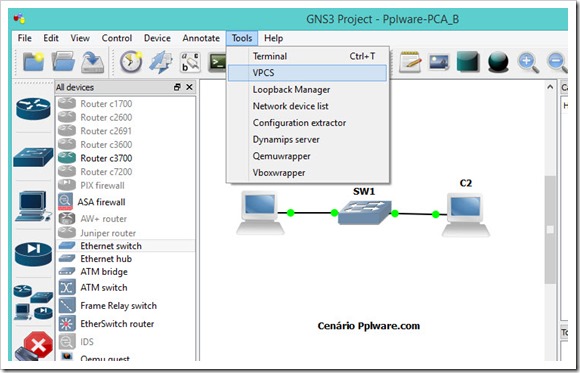This screenshot has height=373, width=580.
Task: Open the console terminal toolbar icon
Action: coord(217,62)
